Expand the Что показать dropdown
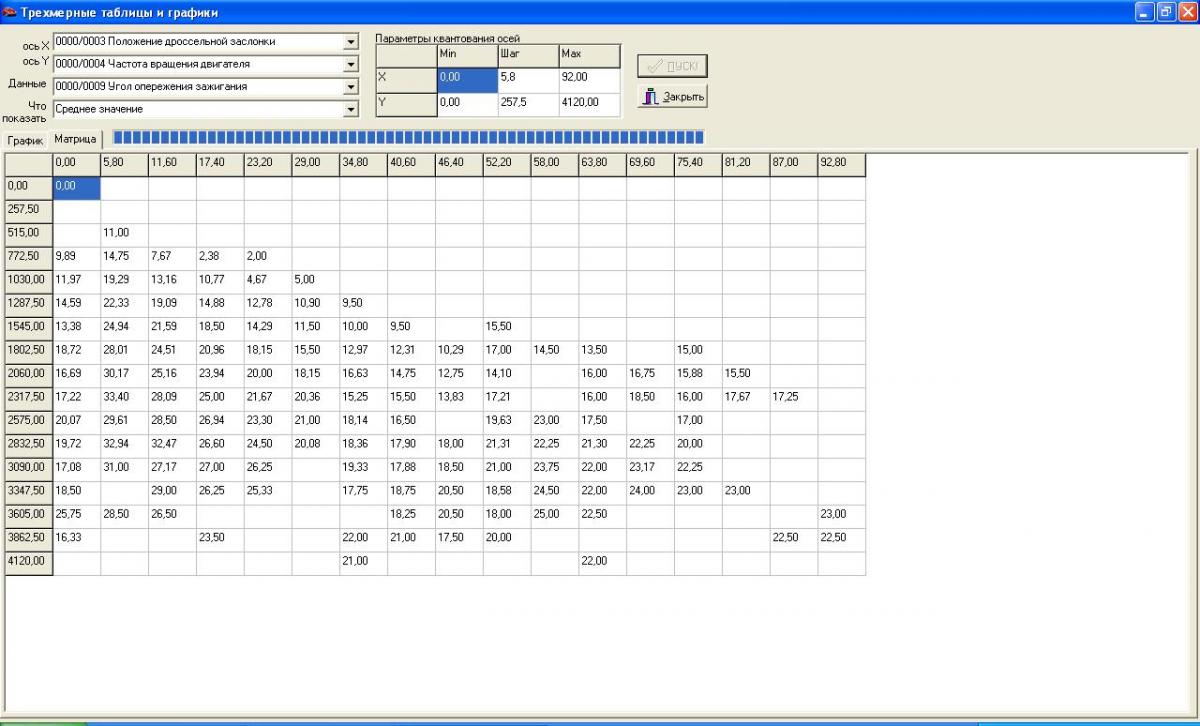Image resolution: width=1200 pixels, height=726 pixels. (x=350, y=109)
